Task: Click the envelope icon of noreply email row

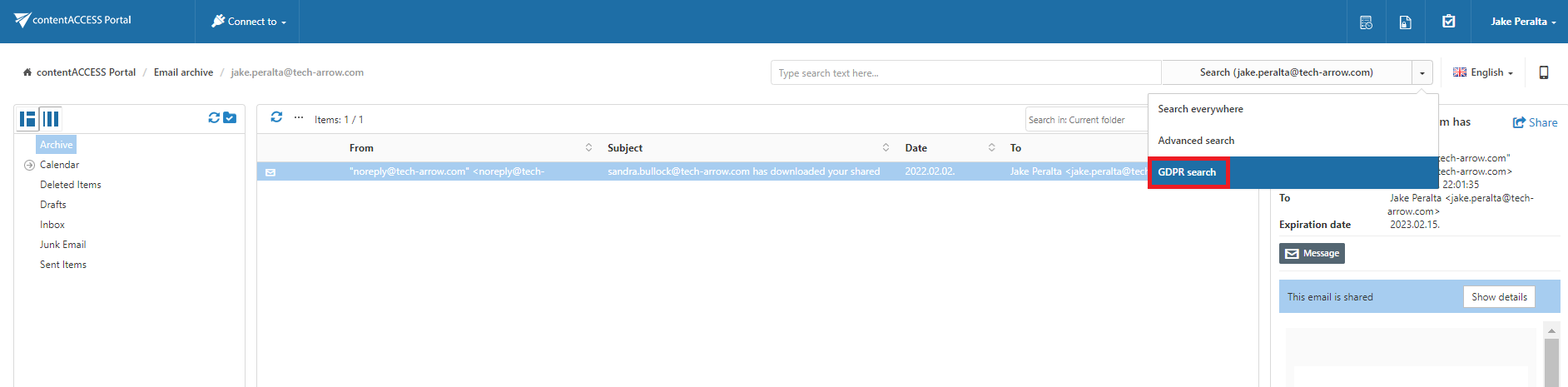Action: [x=270, y=172]
